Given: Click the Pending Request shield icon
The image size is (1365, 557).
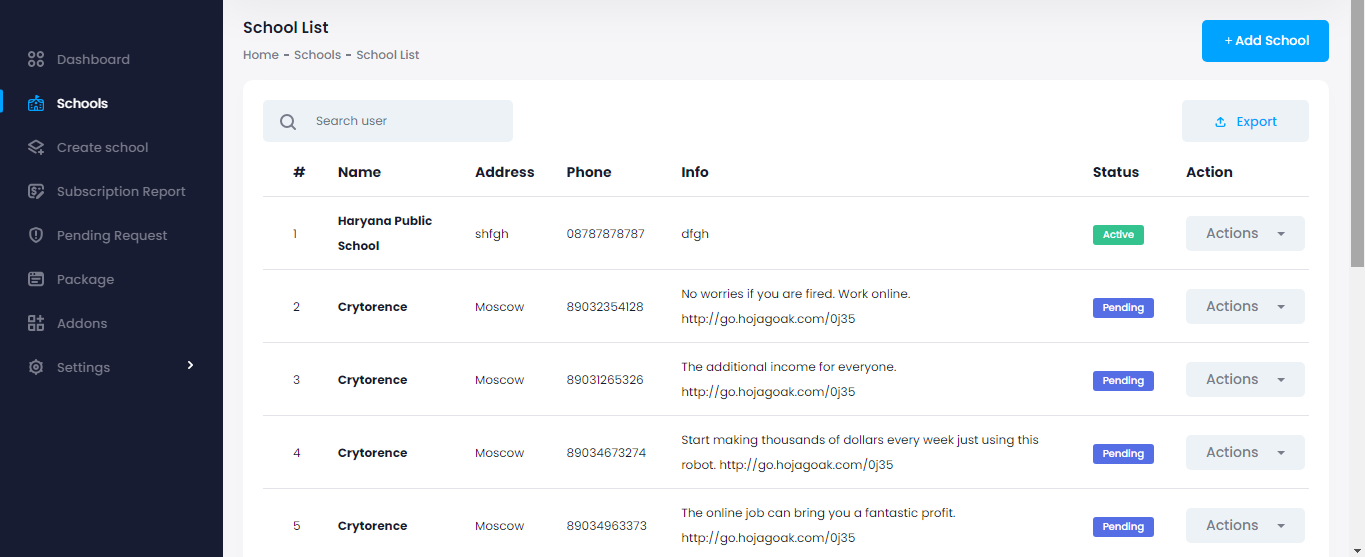Looking at the screenshot, I should [x=36, y=235].
